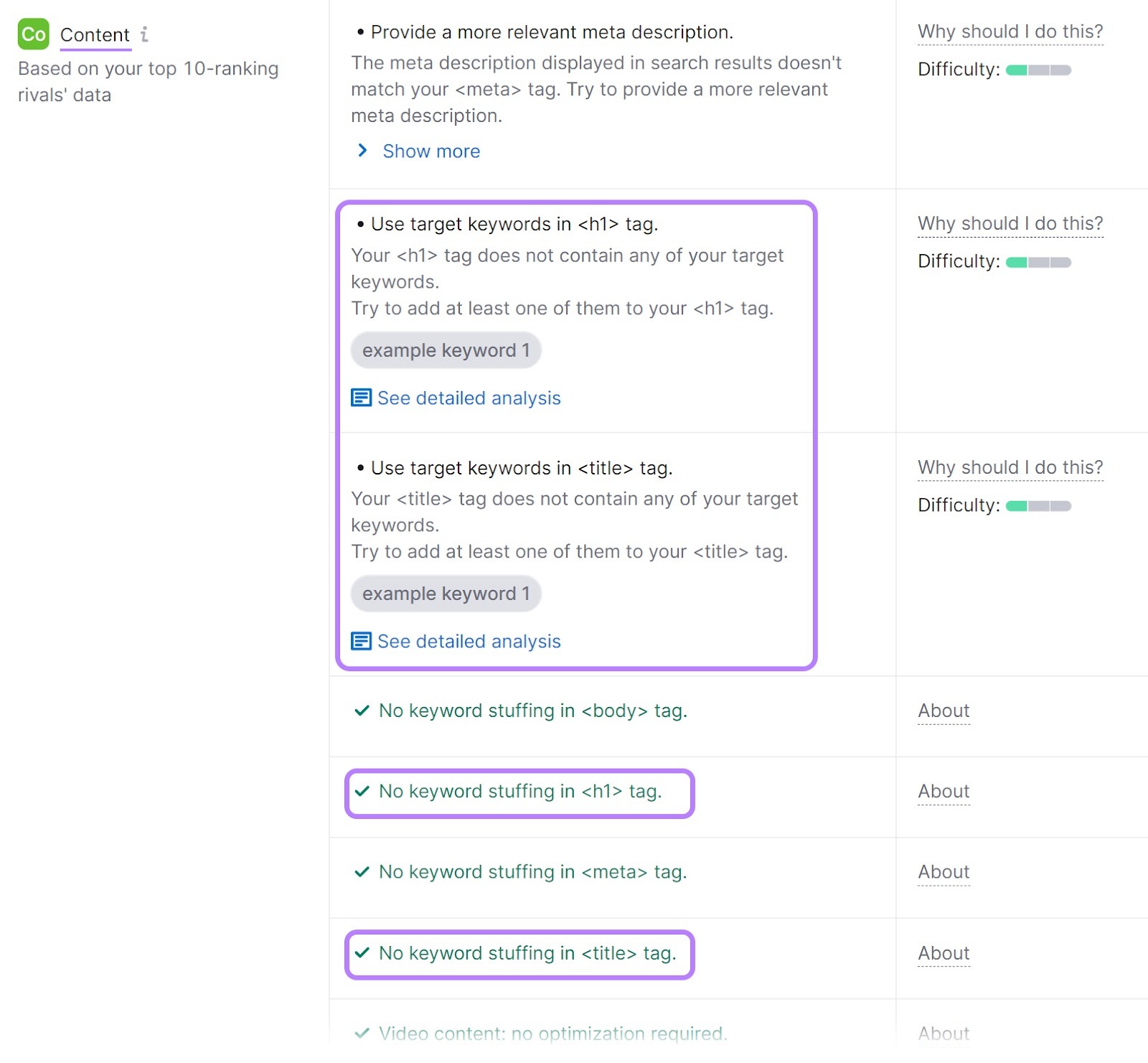Screen dimensions: 1148x1063
Task: Click checkmark beside no keyword stuffing in body
Action: [362, 710]
